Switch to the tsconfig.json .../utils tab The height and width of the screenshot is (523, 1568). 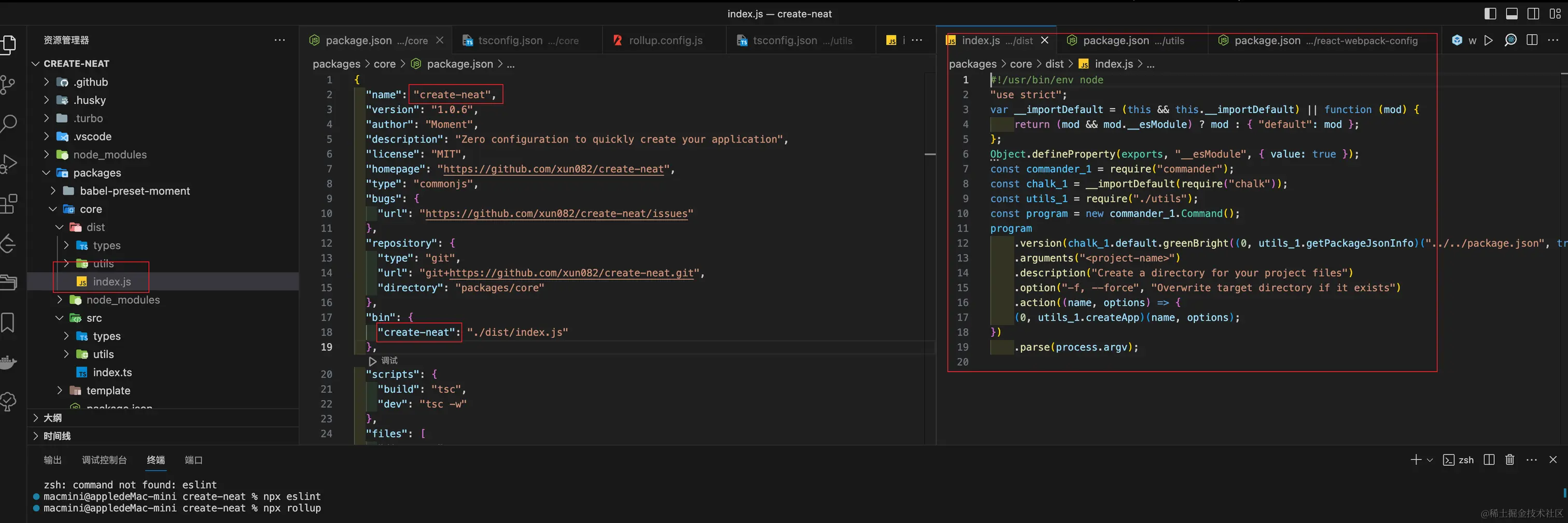(801, 40)
